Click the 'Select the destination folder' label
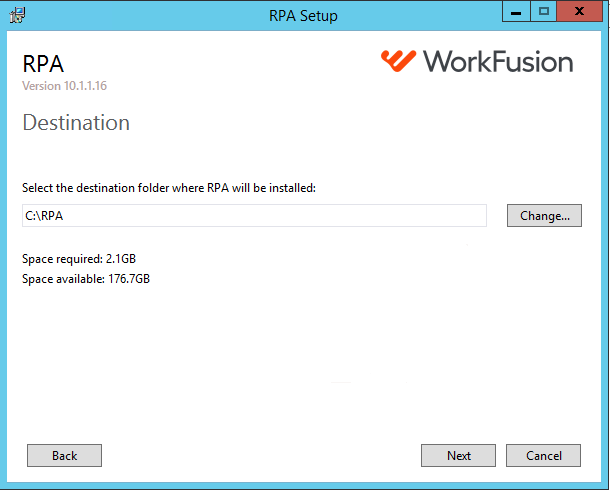Screen dimensions: 610x491 click(x=169, y=188)
